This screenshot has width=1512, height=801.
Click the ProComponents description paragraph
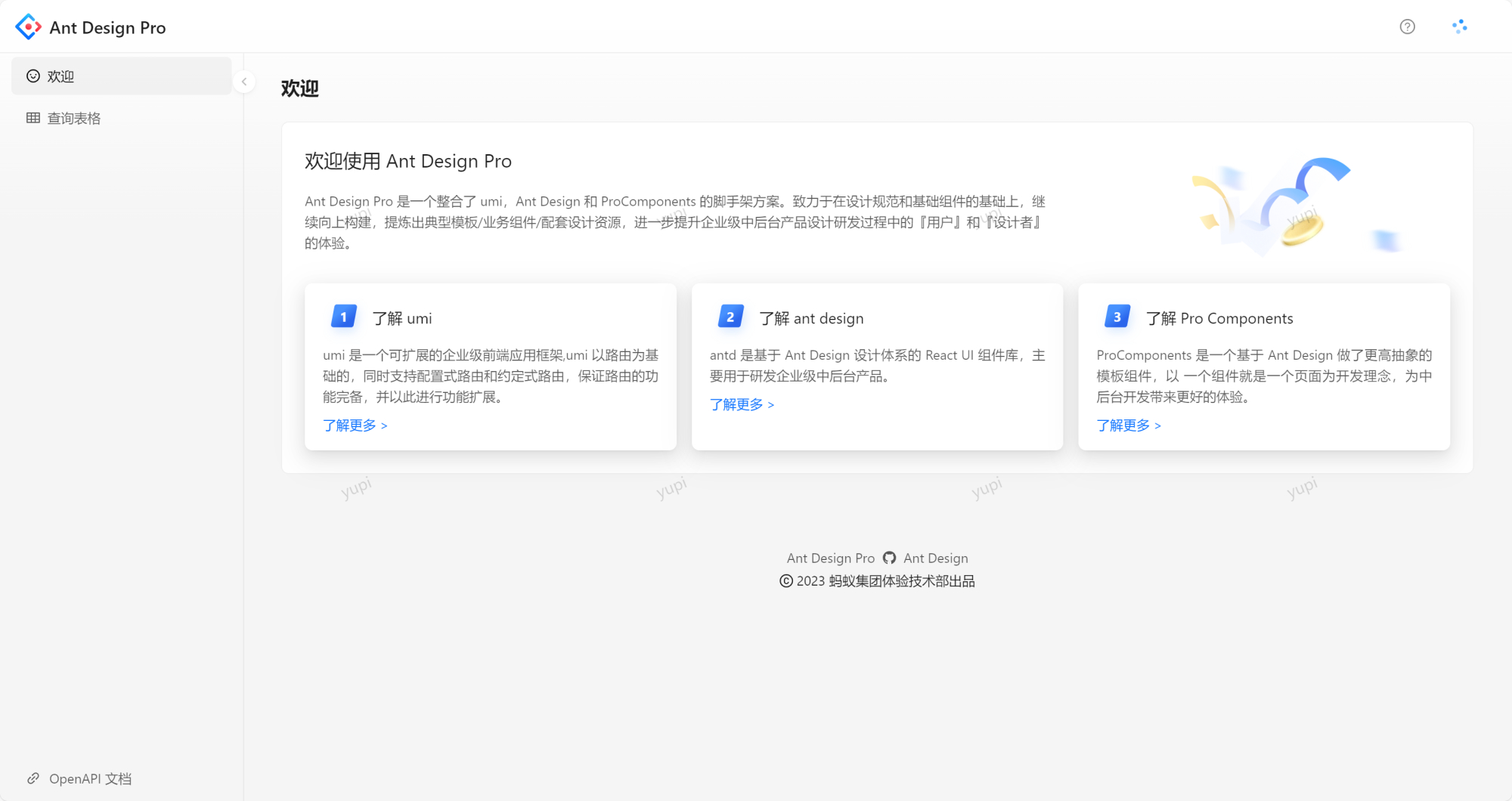coord(1264,376)
